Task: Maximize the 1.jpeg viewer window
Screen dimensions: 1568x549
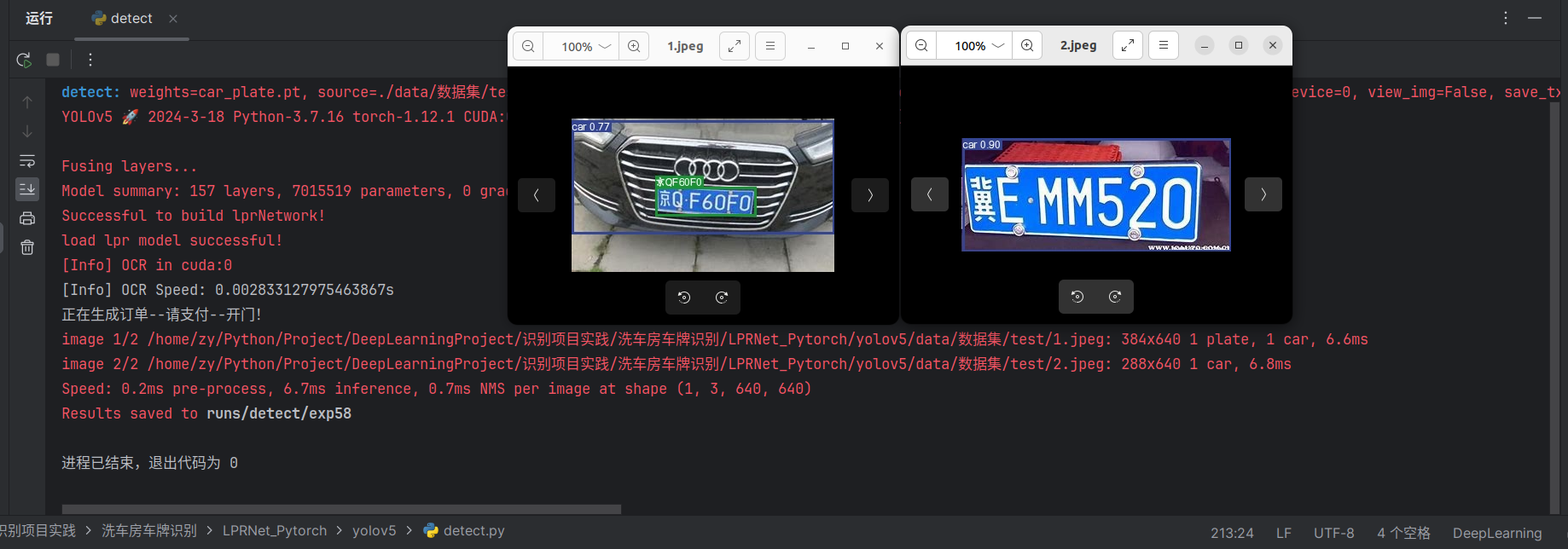Action: [845, 46]
